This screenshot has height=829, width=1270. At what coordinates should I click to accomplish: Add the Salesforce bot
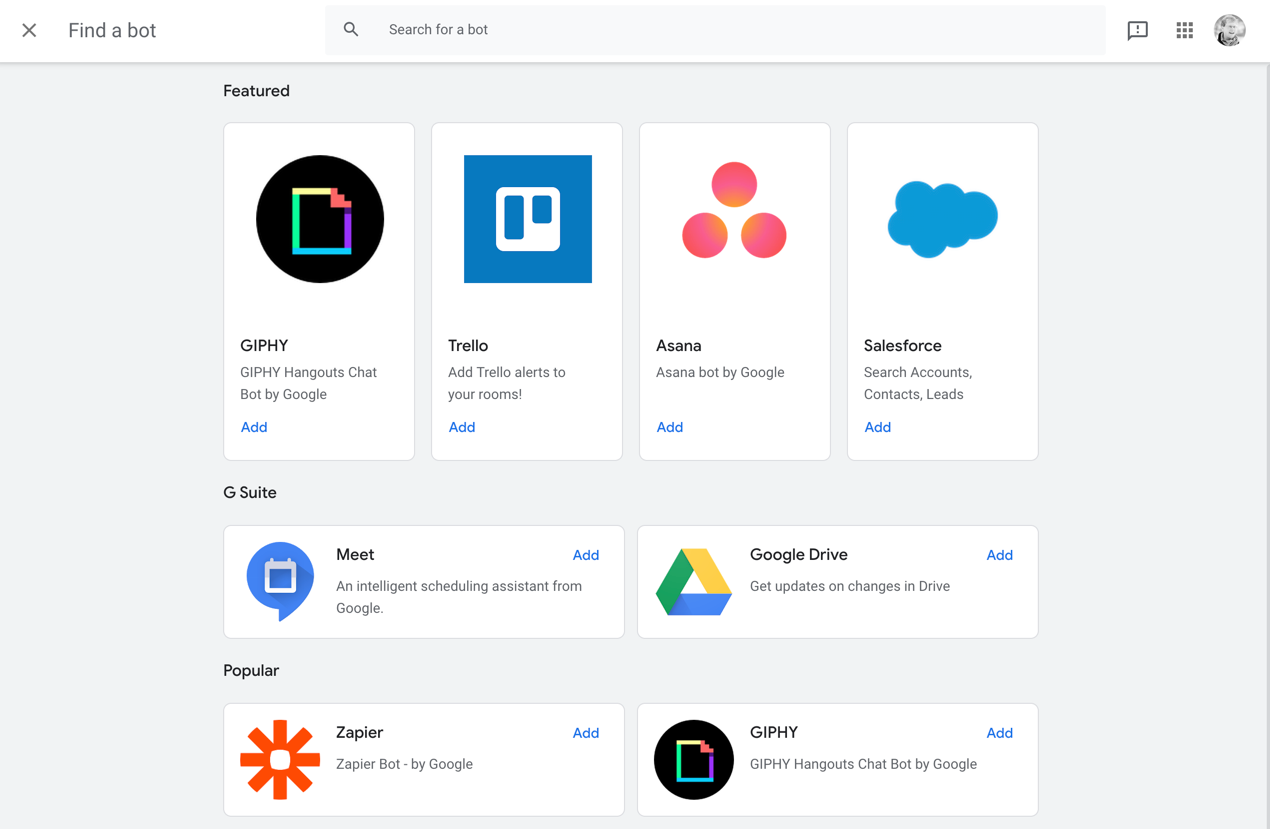(878, 427)
